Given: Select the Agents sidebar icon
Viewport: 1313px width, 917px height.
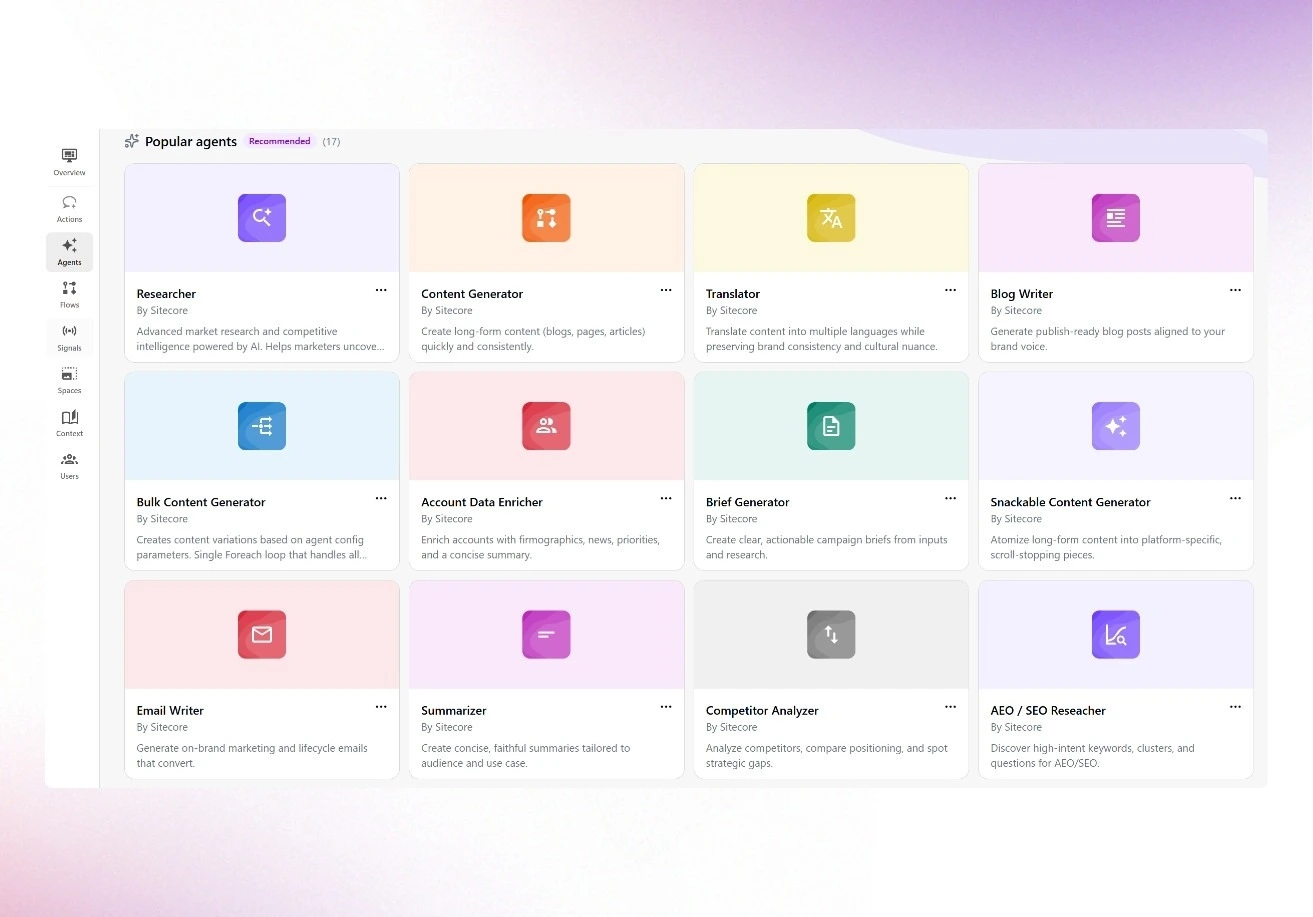Looking at the screenshot, I should click(69, 251).
